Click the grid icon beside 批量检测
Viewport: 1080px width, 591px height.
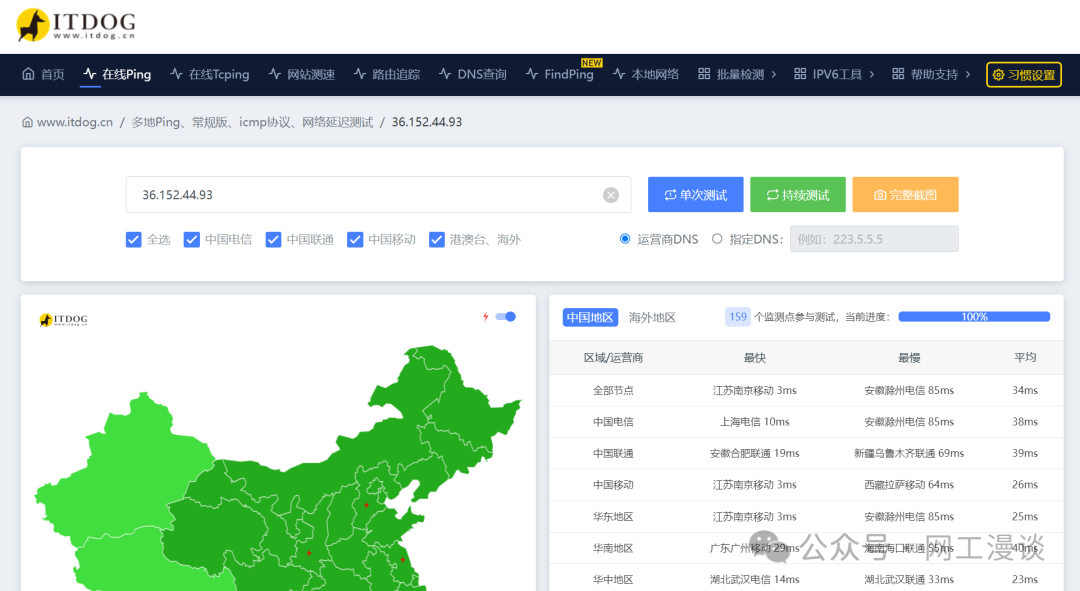click(x=704, y=74)
